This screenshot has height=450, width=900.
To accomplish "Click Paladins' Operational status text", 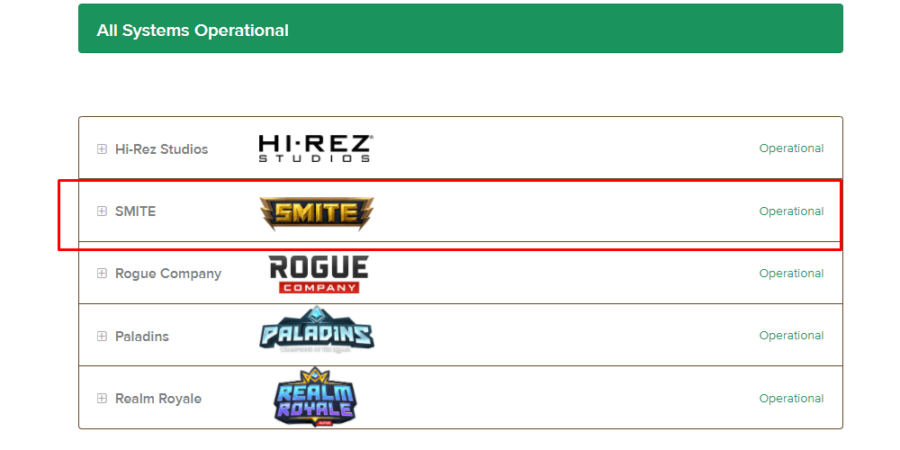I will pos(792,335).
